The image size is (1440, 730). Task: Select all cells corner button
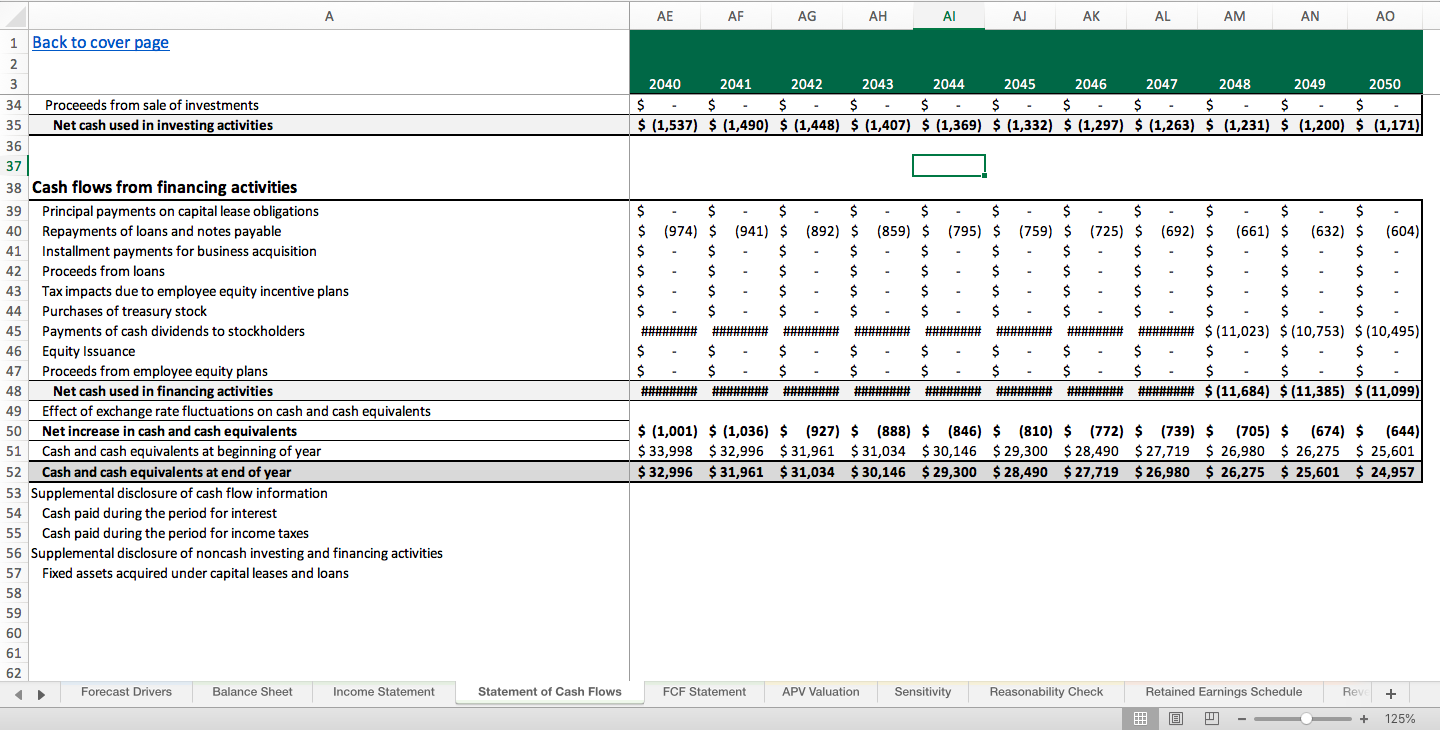[14, 16]
